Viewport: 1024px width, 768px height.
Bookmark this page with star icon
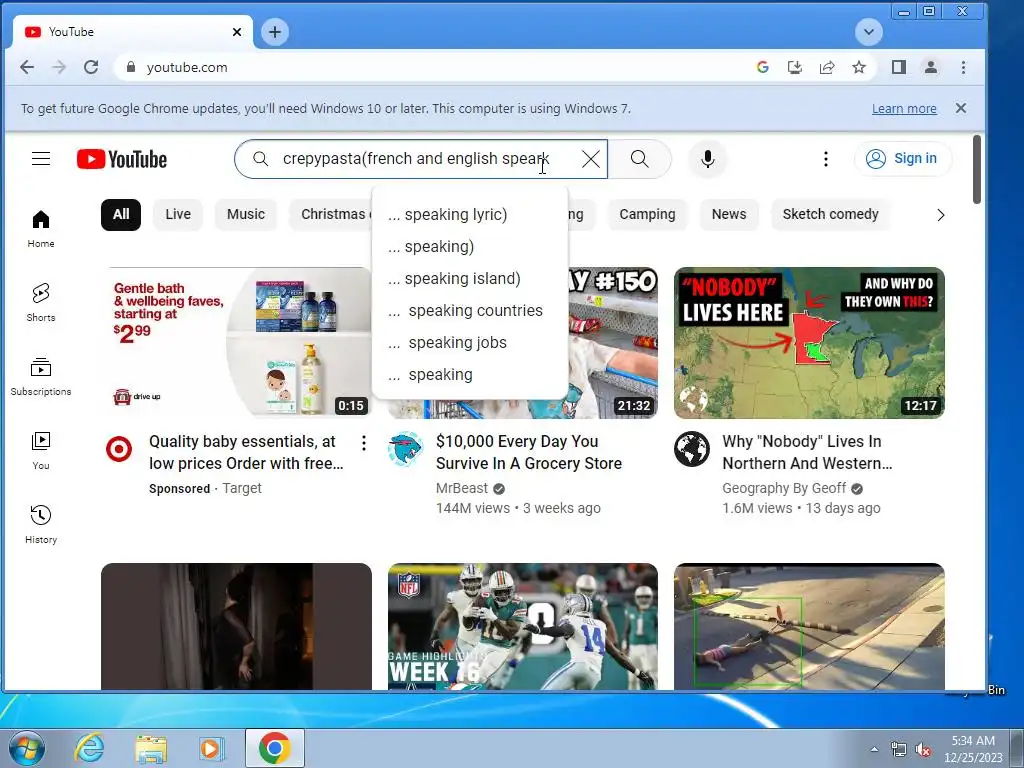(859, 67)
